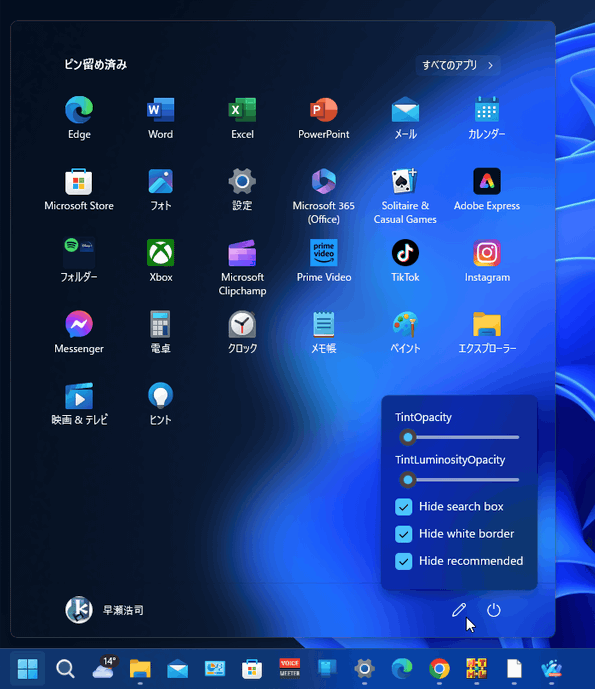Launch the ヒント app
The image size is (595, 689).
pyautogui.click(x=160, y=403)
